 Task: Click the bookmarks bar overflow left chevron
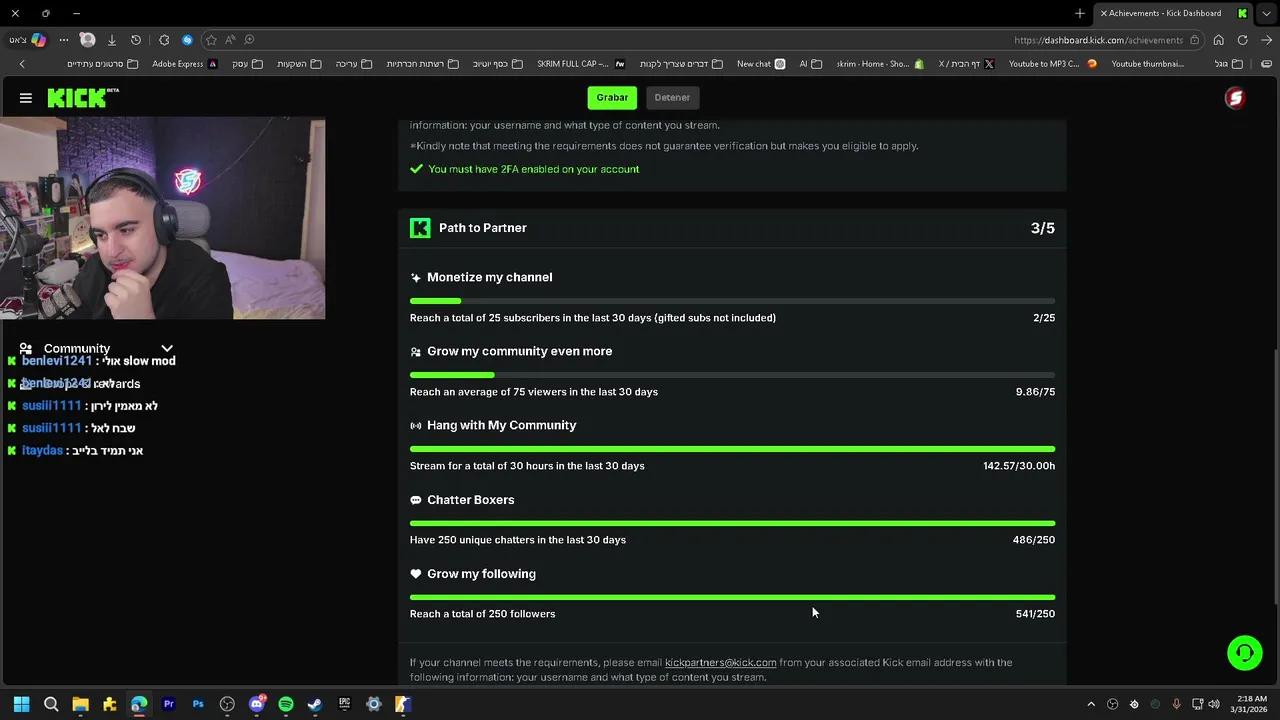22,64
